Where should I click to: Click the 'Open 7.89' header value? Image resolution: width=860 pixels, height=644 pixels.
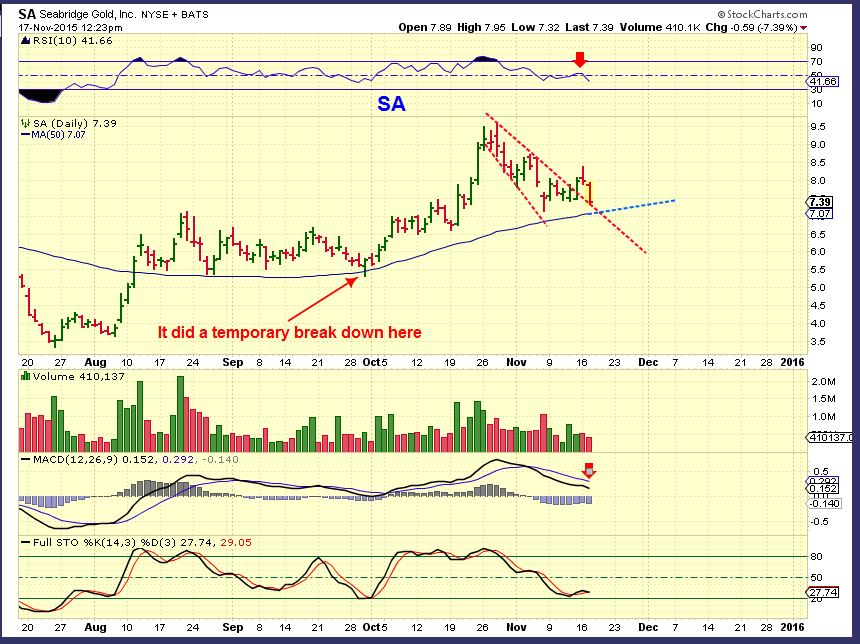[x=424, y=27]
